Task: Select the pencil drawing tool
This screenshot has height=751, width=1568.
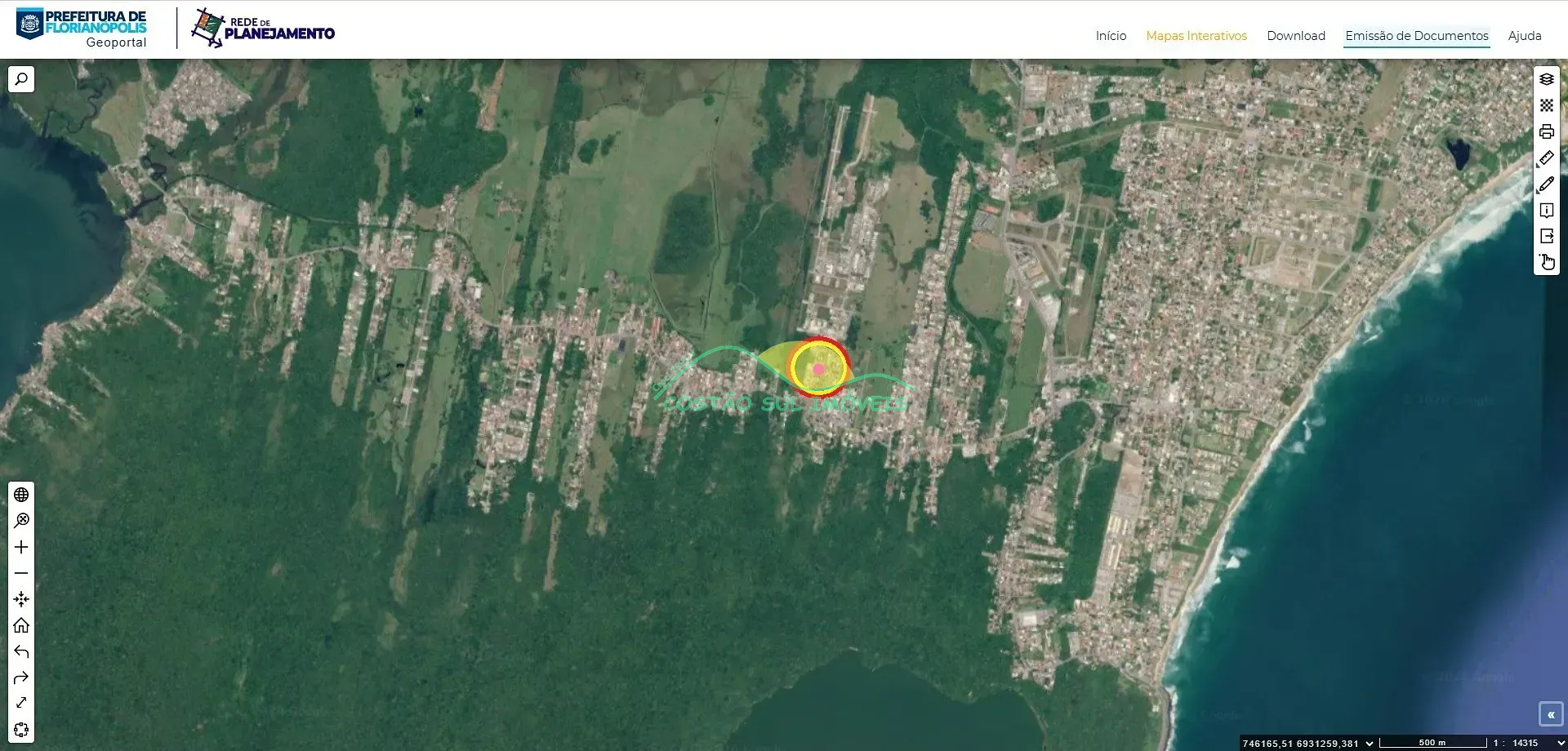Action: [x=1547, y=184]
